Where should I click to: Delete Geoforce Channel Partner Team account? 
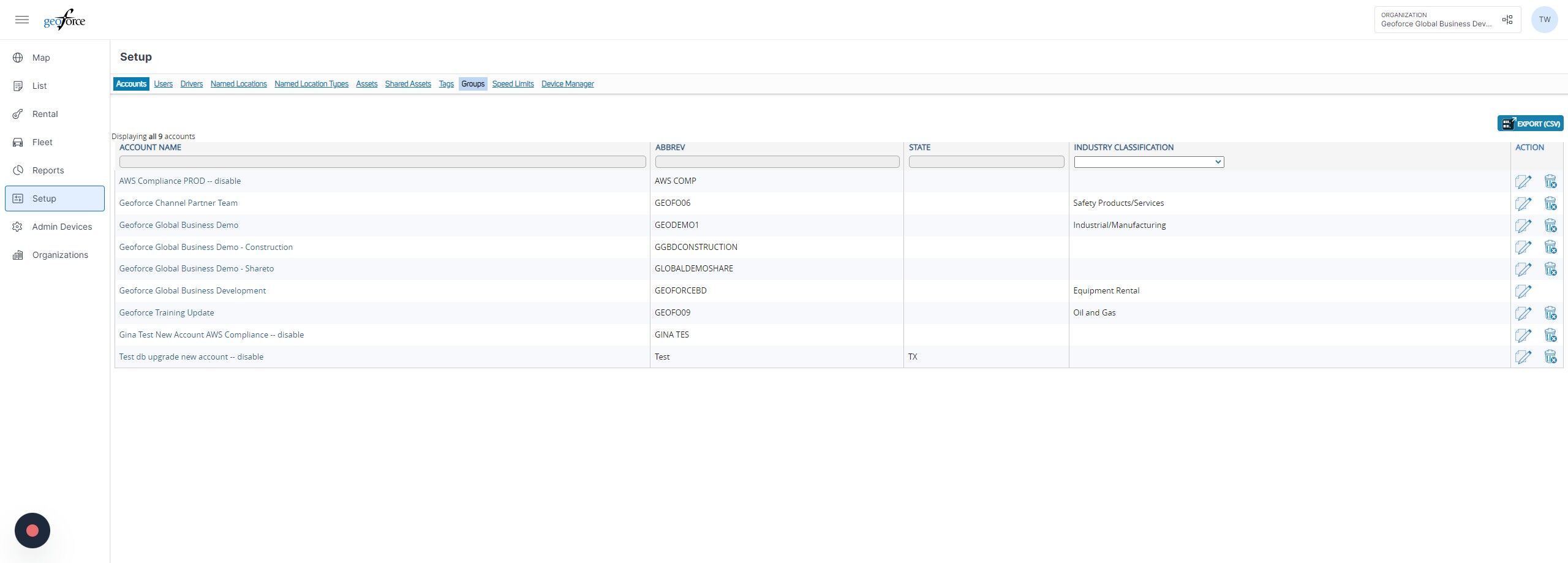point(1550,203)
